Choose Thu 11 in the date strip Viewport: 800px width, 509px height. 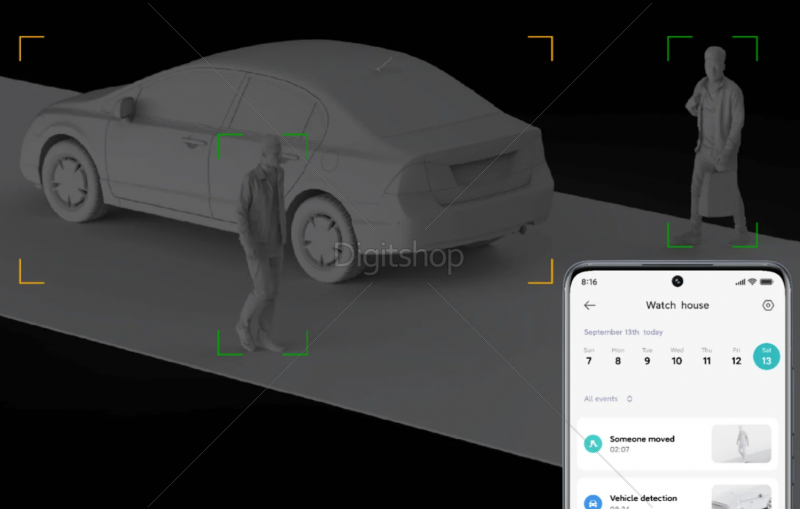(707, 357)
